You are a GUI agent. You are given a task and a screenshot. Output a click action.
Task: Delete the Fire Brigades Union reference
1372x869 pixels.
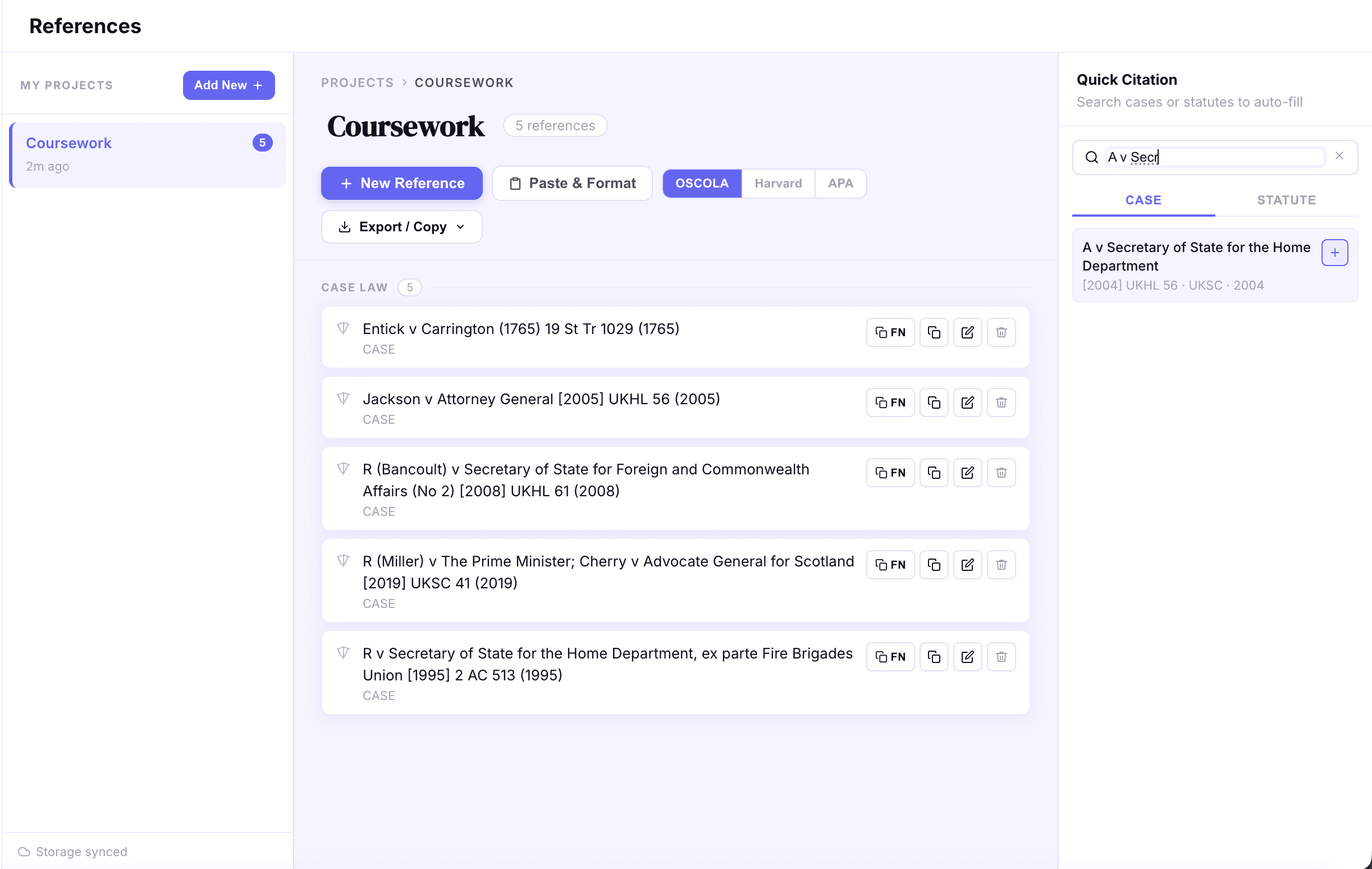tap(1000, 656)
